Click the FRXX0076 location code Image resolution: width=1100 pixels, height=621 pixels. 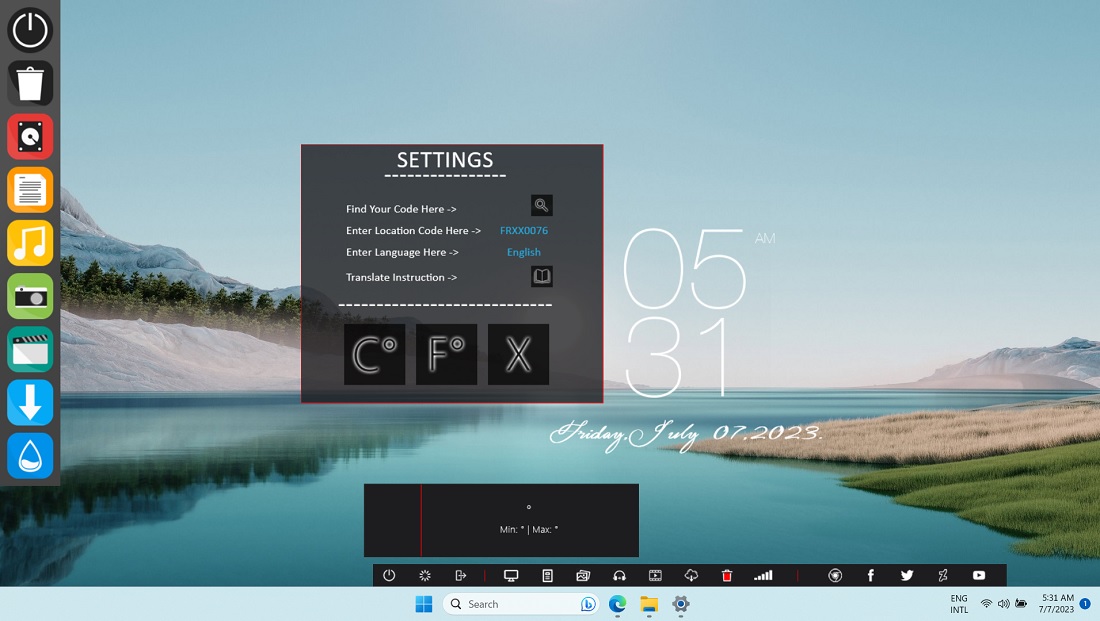523,230
